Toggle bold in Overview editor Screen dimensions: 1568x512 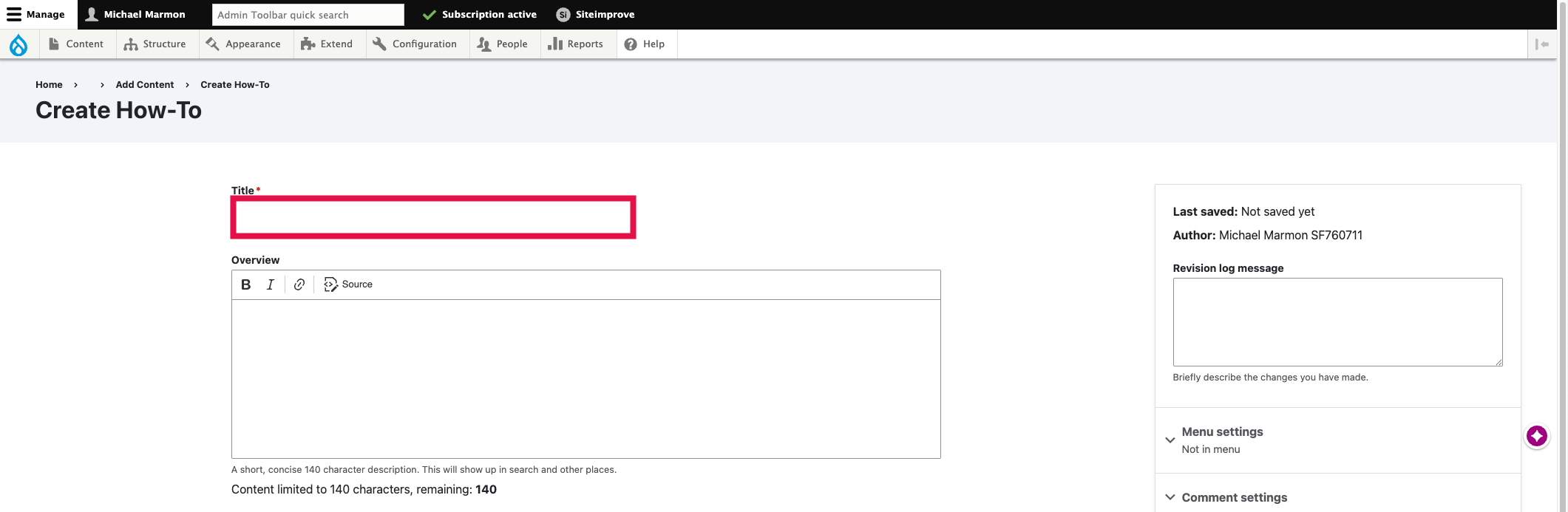point(246,284)
